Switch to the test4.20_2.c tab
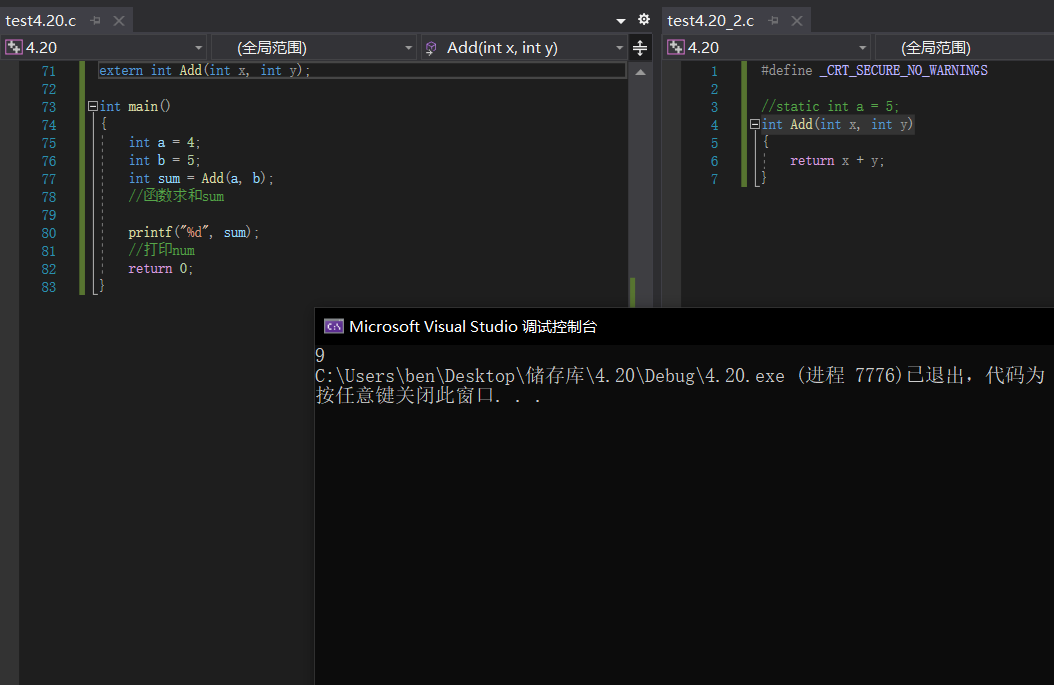This screenshot has width=1054, height=685. (710, 21)
